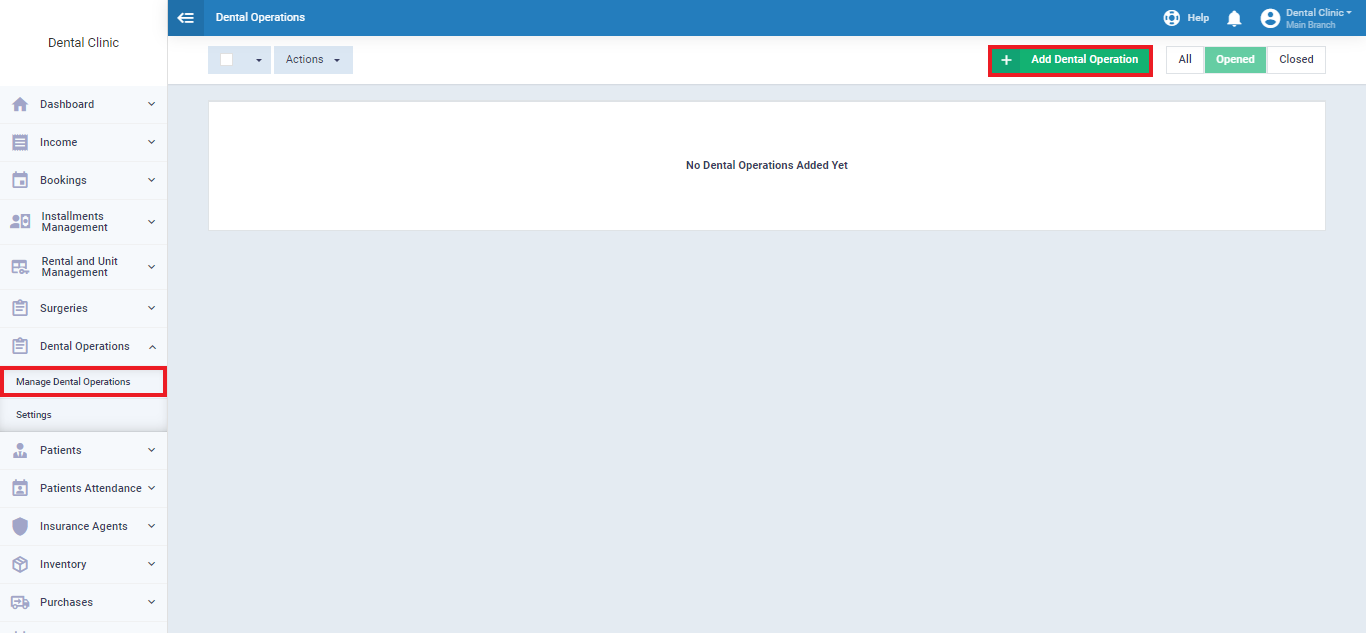This screenshot has width=1366, height=633.
Task: Expand the Rental and Unit Management chevron
Action: (x=152, y=267)
